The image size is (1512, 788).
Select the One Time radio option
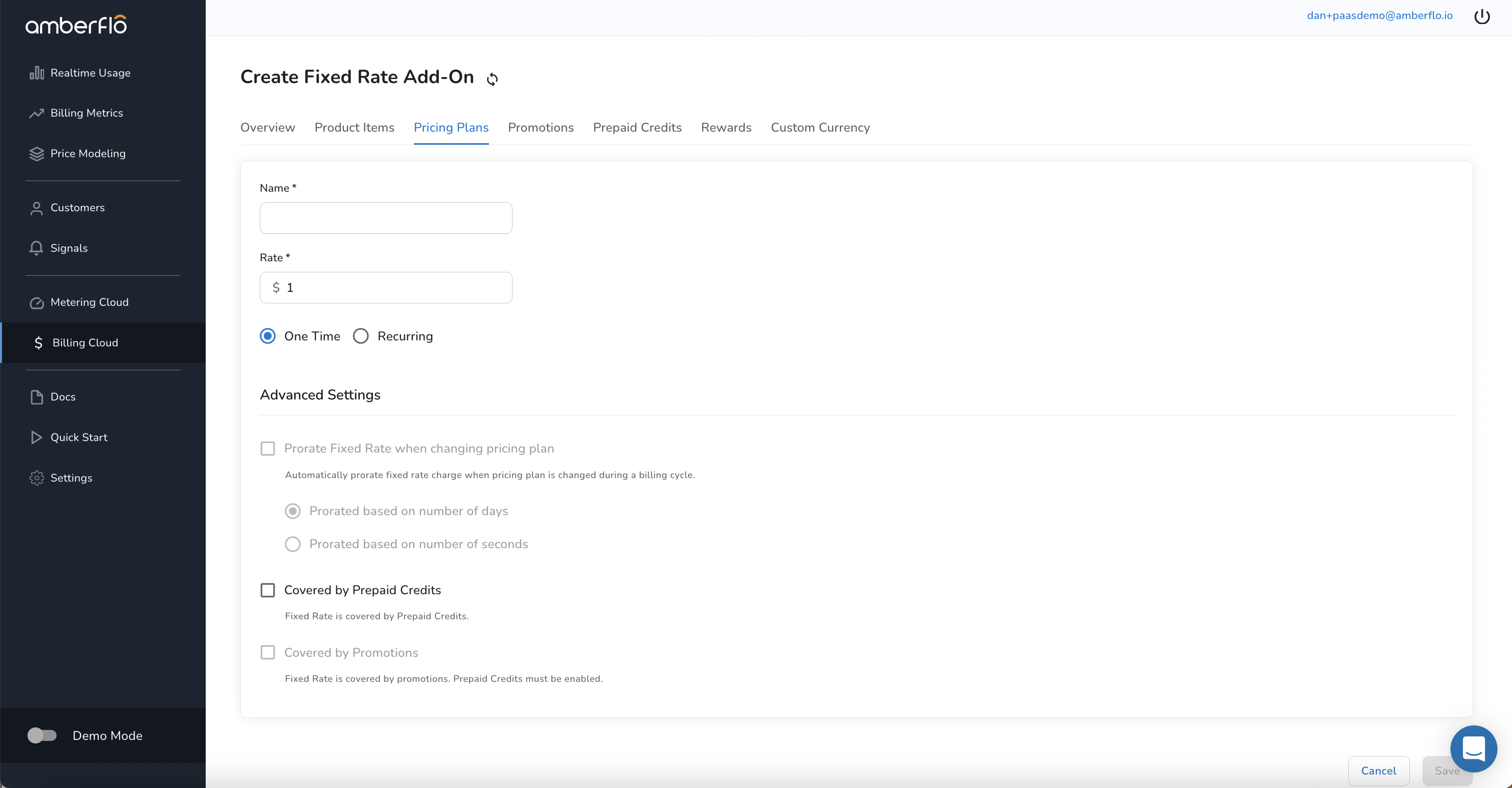268,336
